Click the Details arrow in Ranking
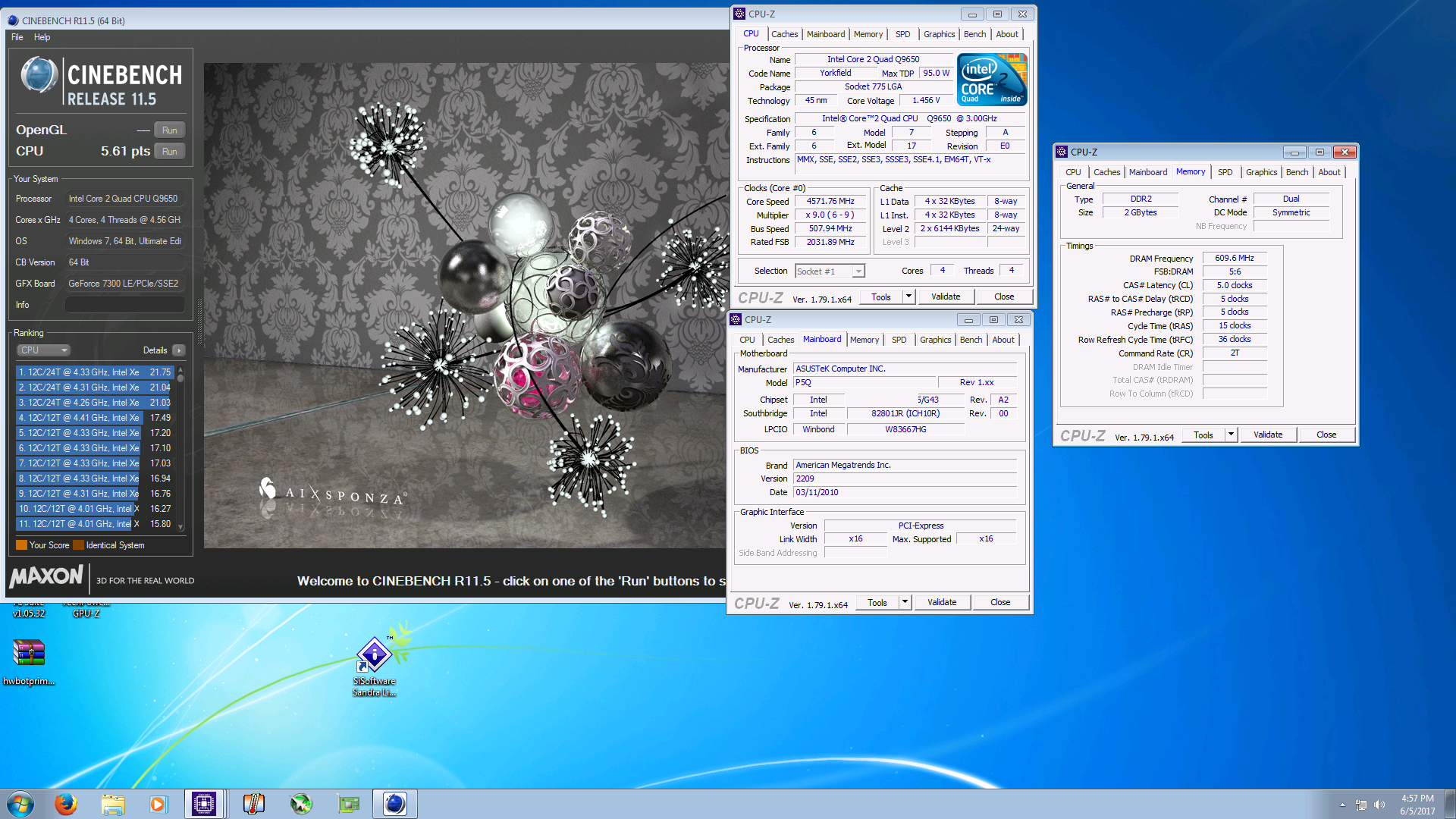Viewport: 1456px width, 819px height. coord(179,350)
